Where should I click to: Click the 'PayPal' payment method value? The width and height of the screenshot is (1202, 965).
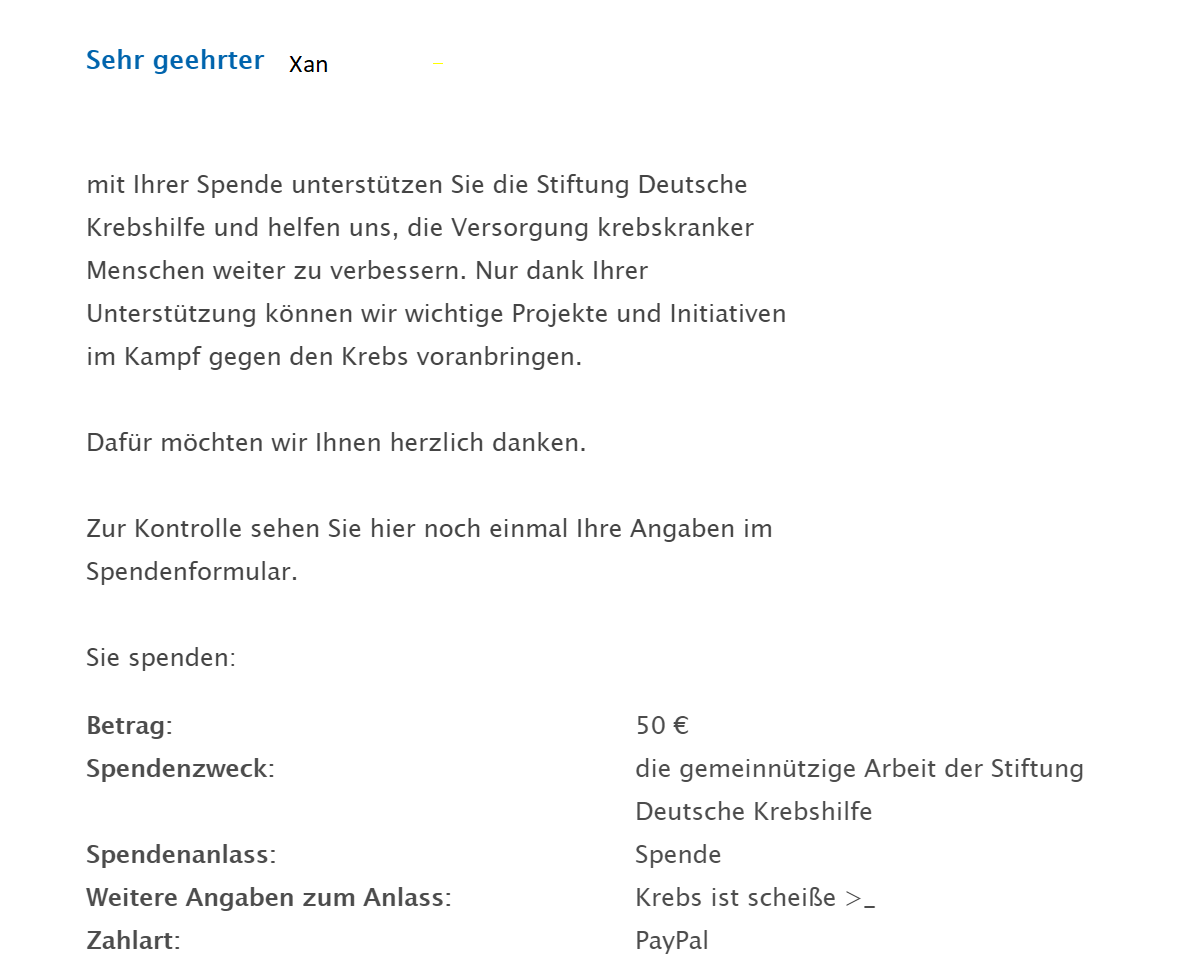click(x=672, y=941)
